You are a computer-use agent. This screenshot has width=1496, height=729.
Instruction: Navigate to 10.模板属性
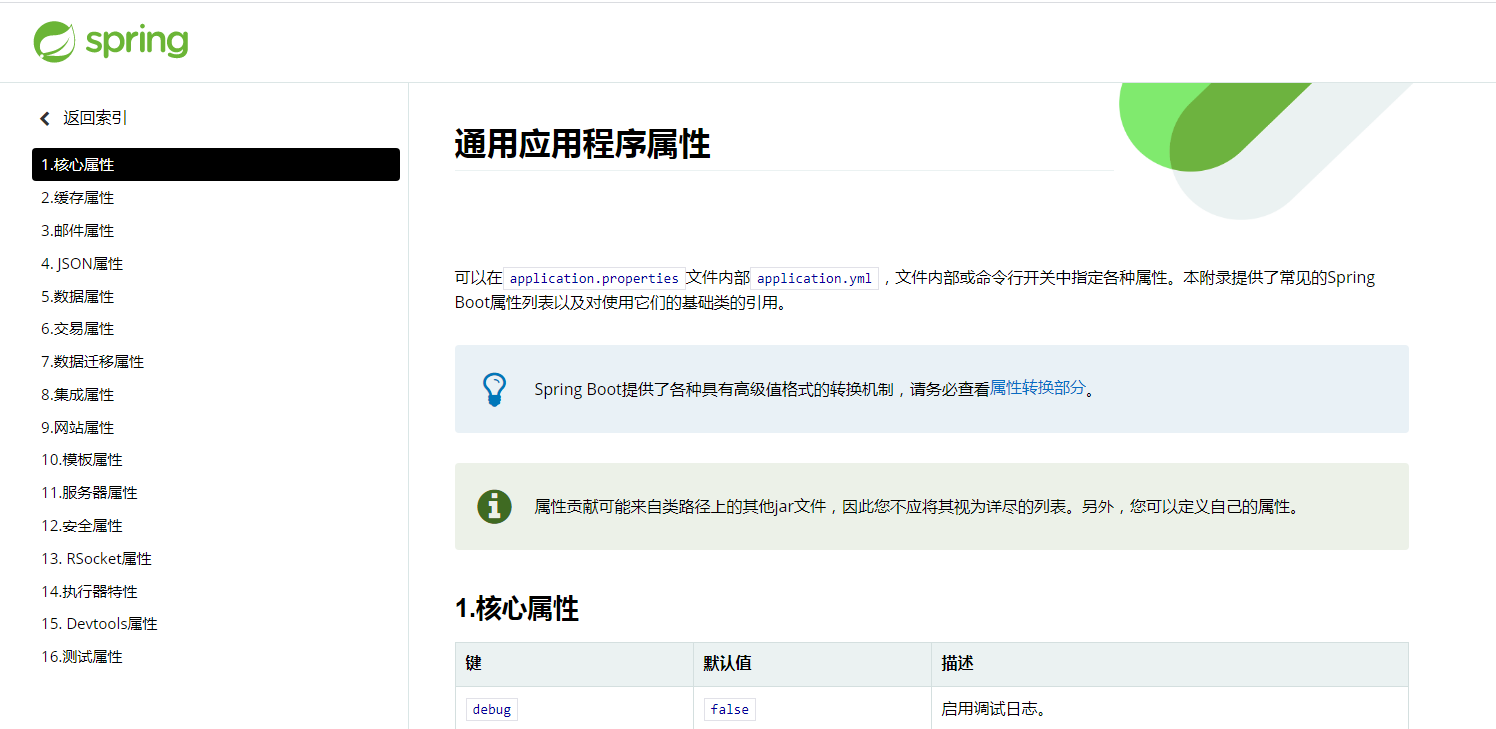click(82, 460)
